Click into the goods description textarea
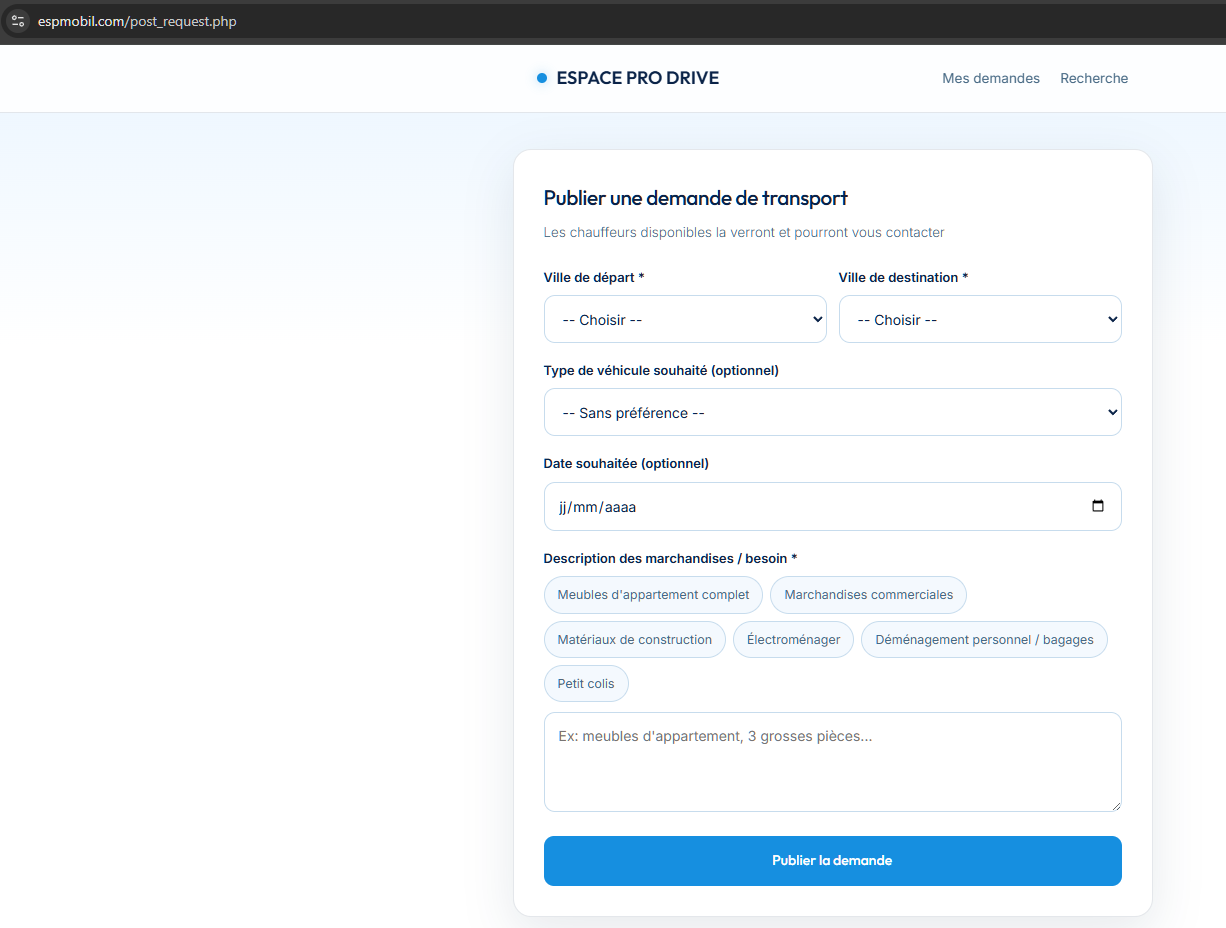 click(832, 762)
